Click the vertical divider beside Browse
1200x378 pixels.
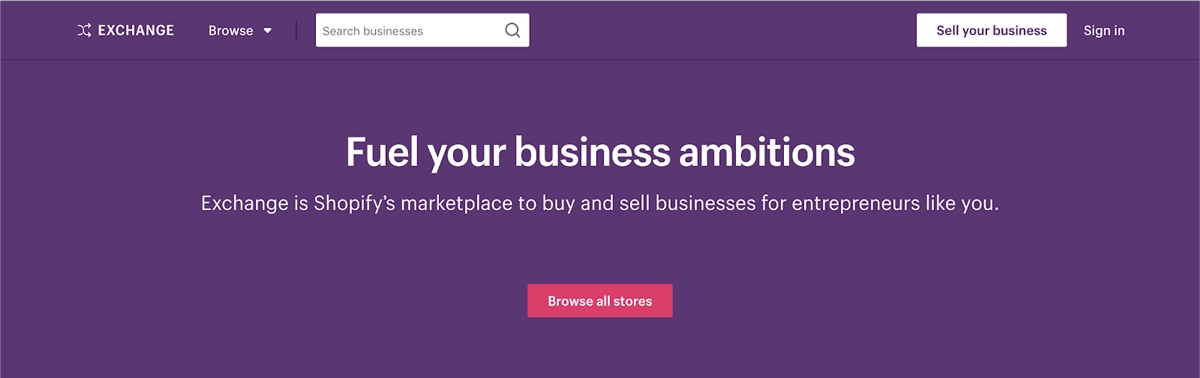(296, 30)
